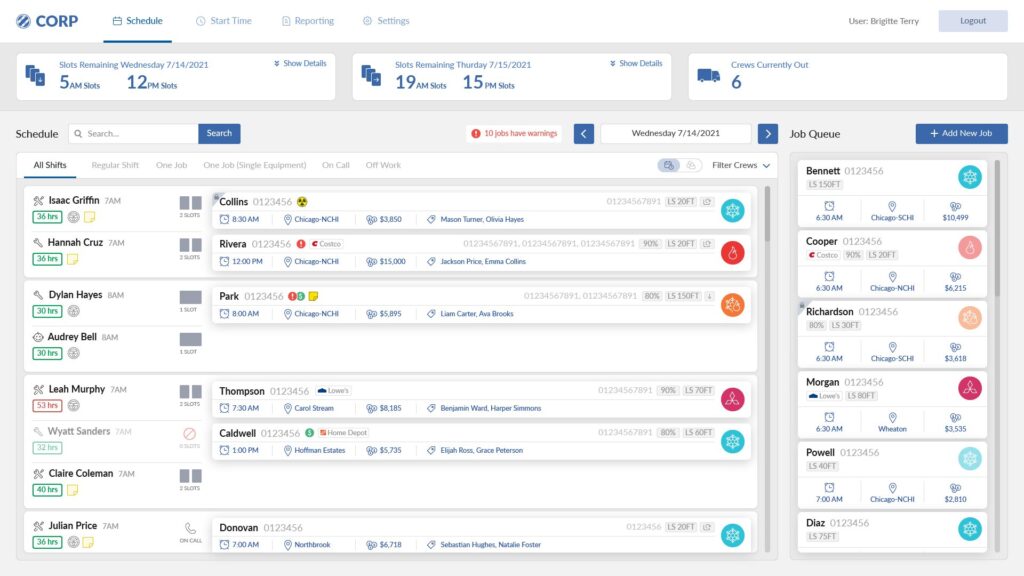Click the phone On Call icon for Julian Price

[x=190, y=529]
